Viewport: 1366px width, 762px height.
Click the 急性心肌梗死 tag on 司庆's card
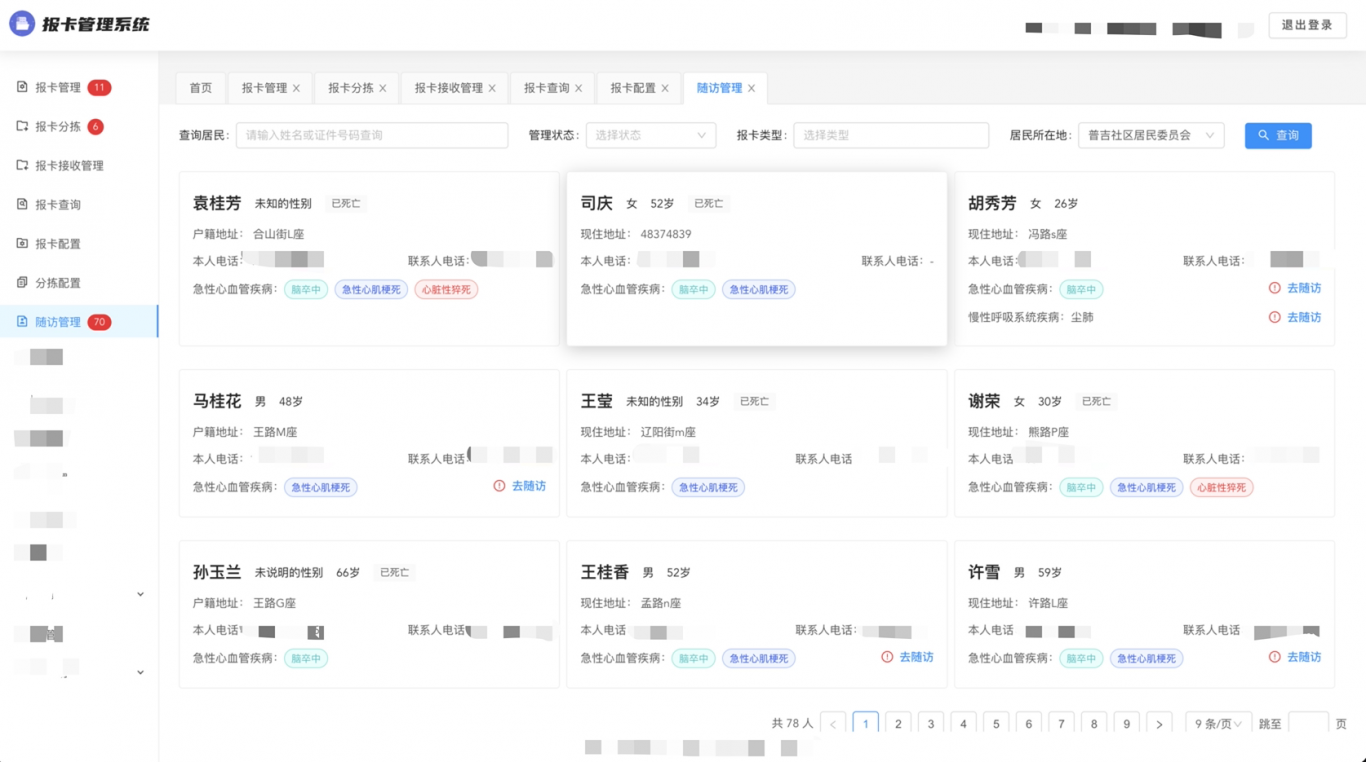click(759, 290)
